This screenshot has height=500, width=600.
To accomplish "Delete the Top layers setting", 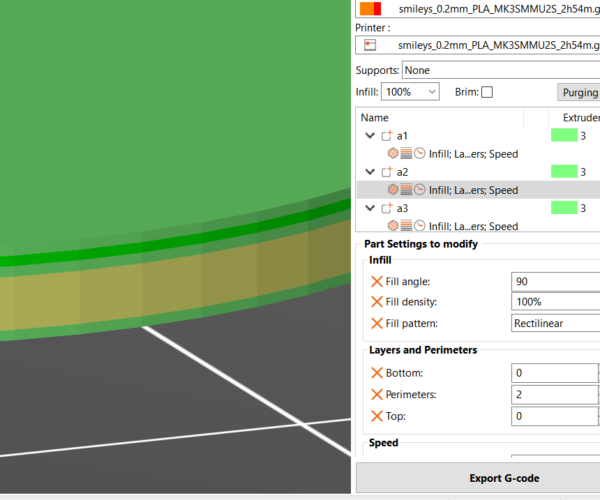I will coord(376,416).
